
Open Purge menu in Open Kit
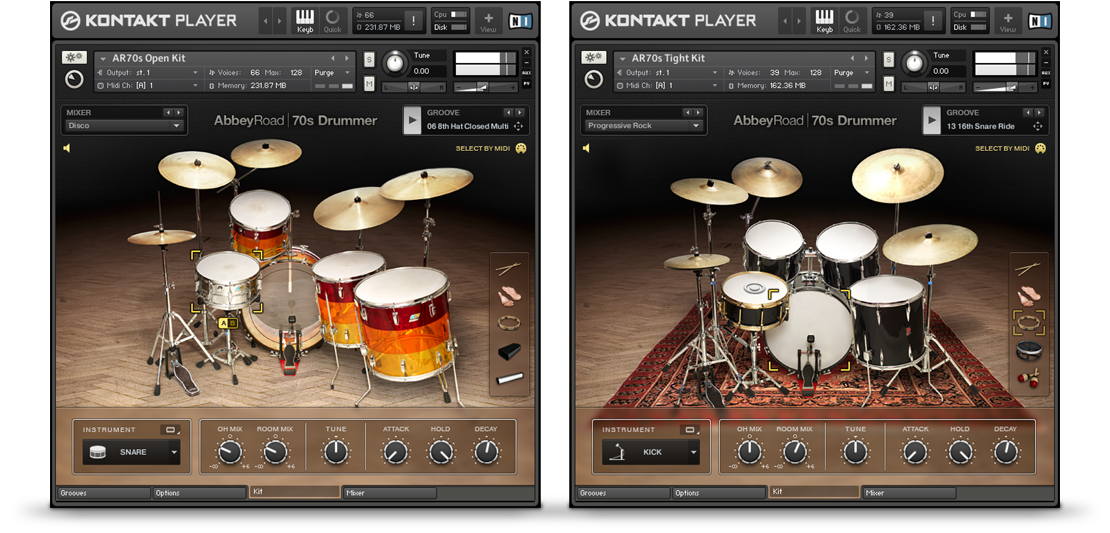(x=333, y=73)
